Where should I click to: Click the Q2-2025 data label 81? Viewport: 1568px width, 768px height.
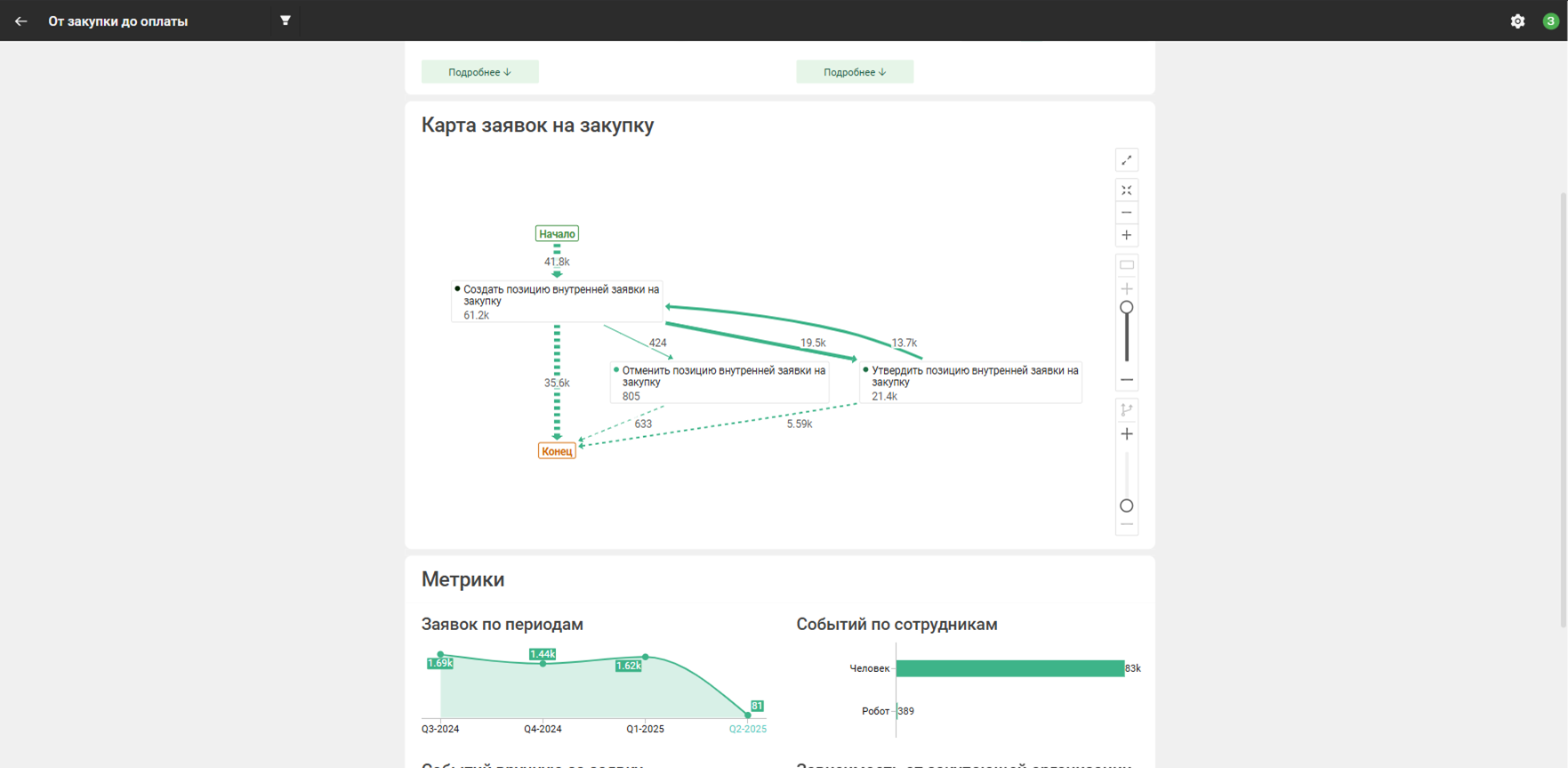[x=757, y=706]
